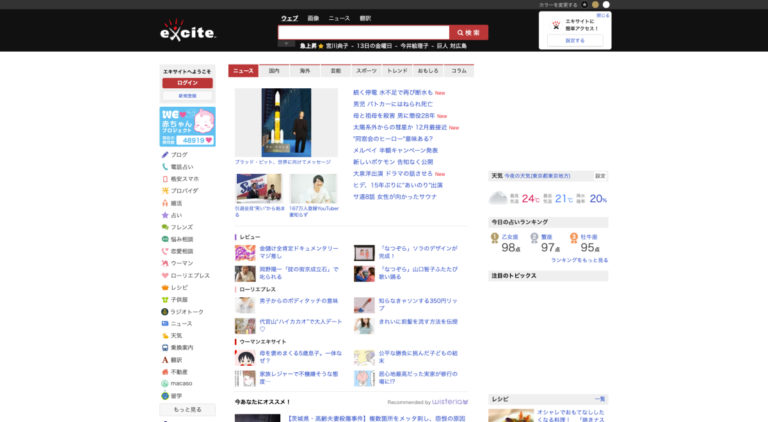Select the white color theme swatch
The image size is (768, 422).
pyautogui.click(x=606, y=5)
